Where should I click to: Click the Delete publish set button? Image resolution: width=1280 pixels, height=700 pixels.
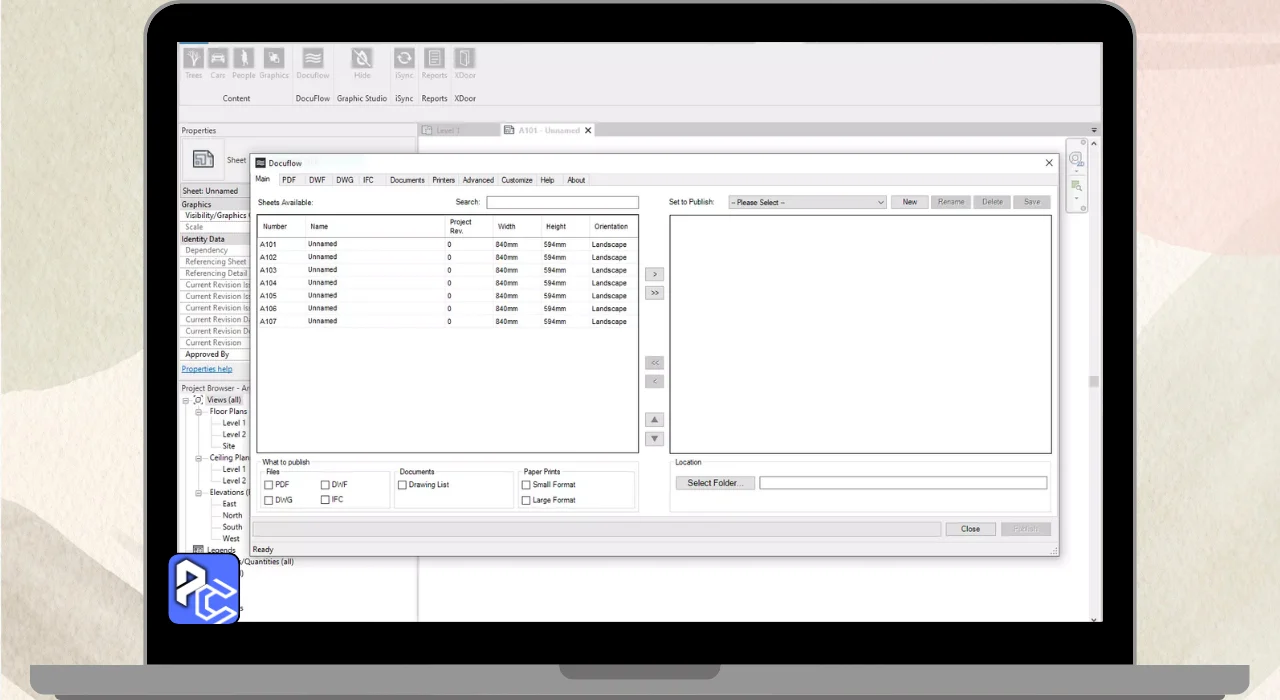(x=992, y=202)
